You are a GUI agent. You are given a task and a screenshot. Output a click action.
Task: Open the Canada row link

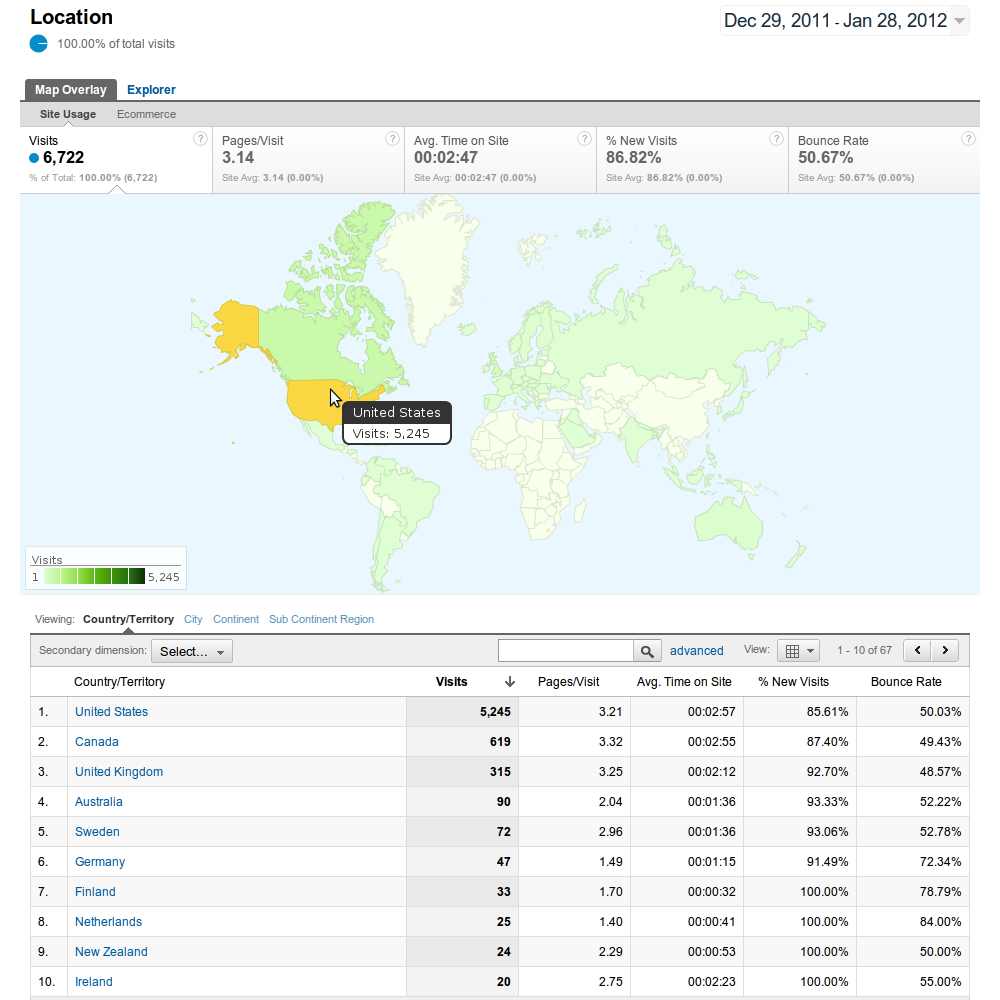(x=96, y=742)
